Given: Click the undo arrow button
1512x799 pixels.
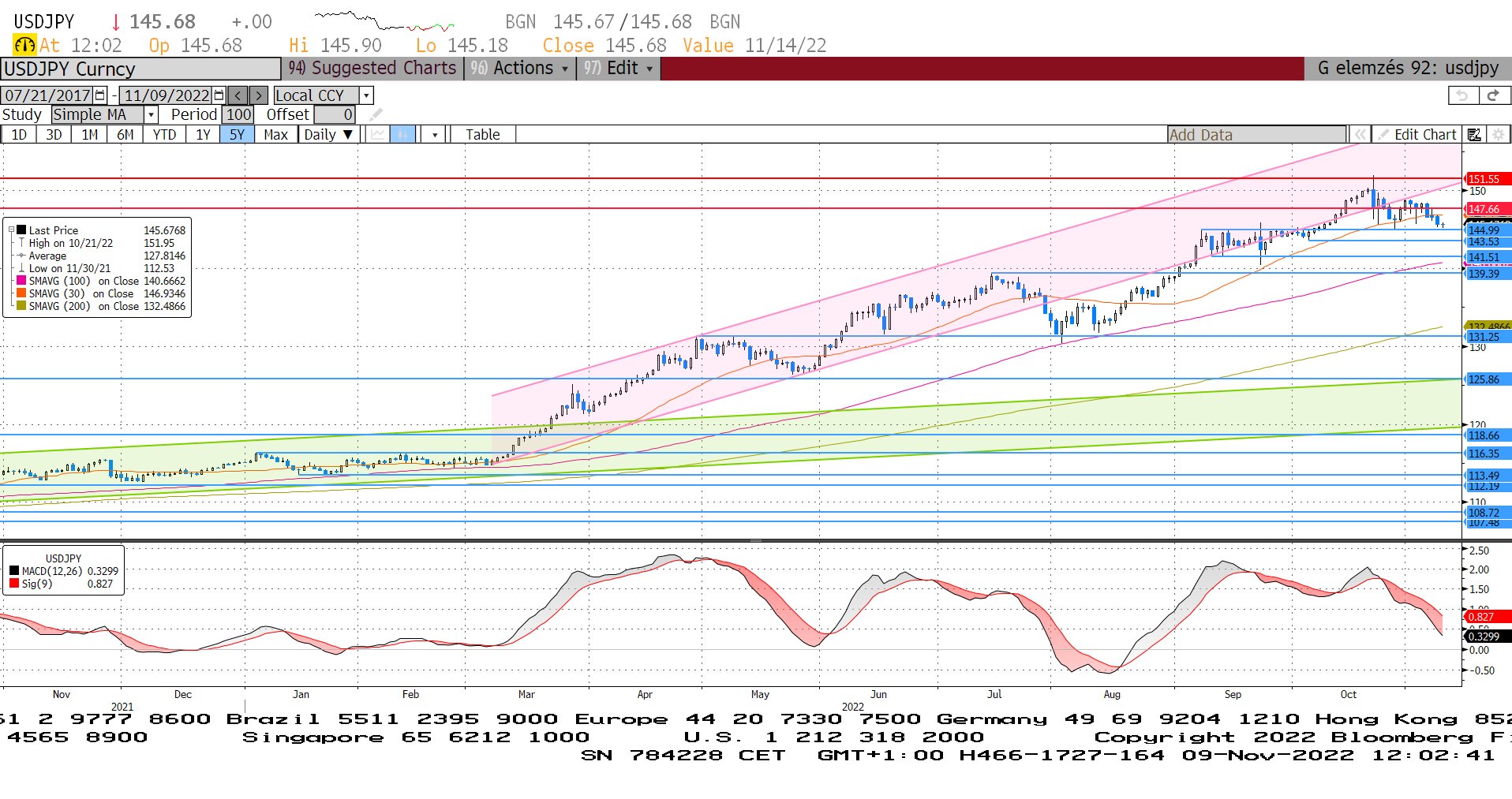Looking at the screenshot, I should 1463,95.
